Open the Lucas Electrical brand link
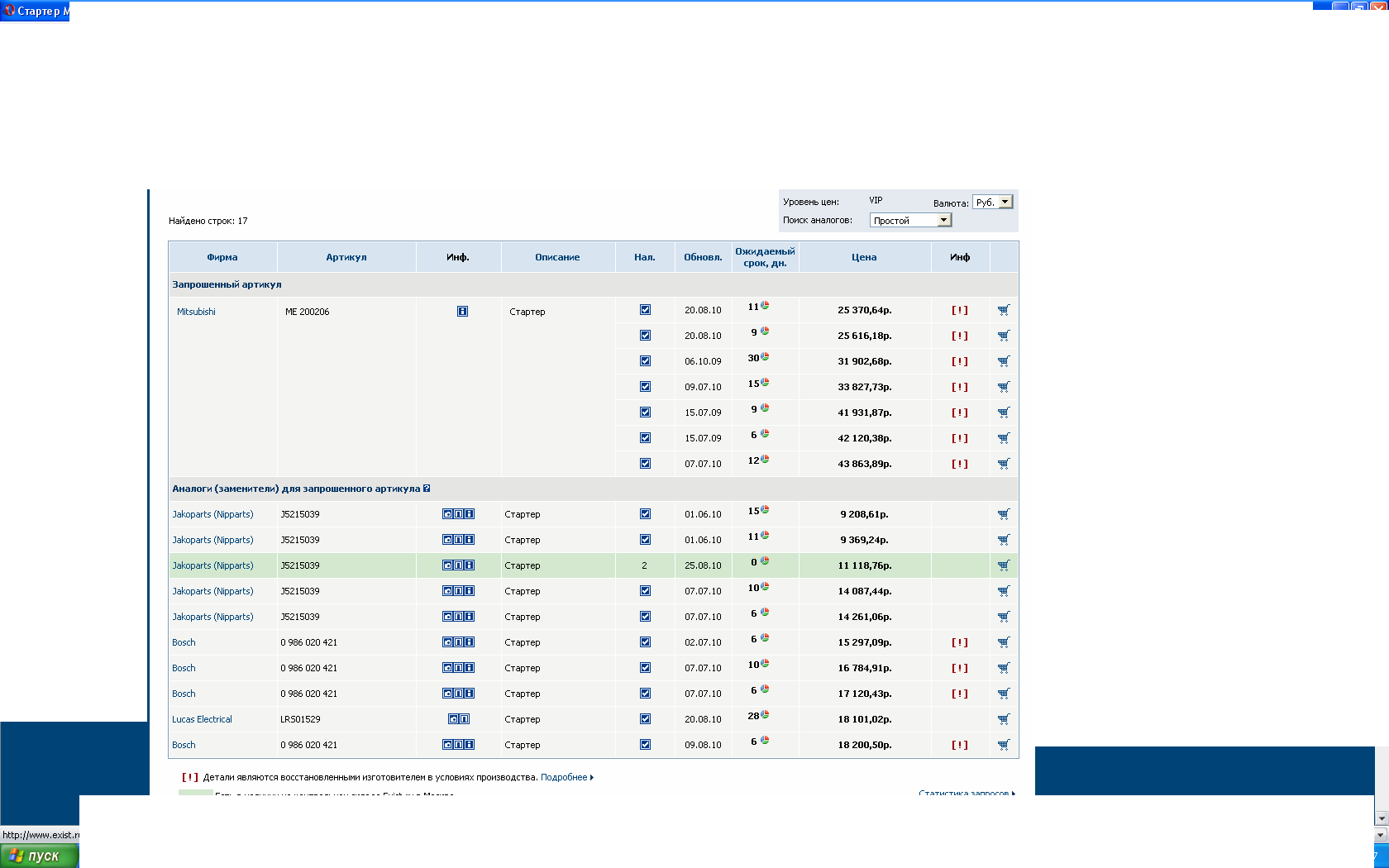Screen dimensions: 1389x868 point(202,719)
